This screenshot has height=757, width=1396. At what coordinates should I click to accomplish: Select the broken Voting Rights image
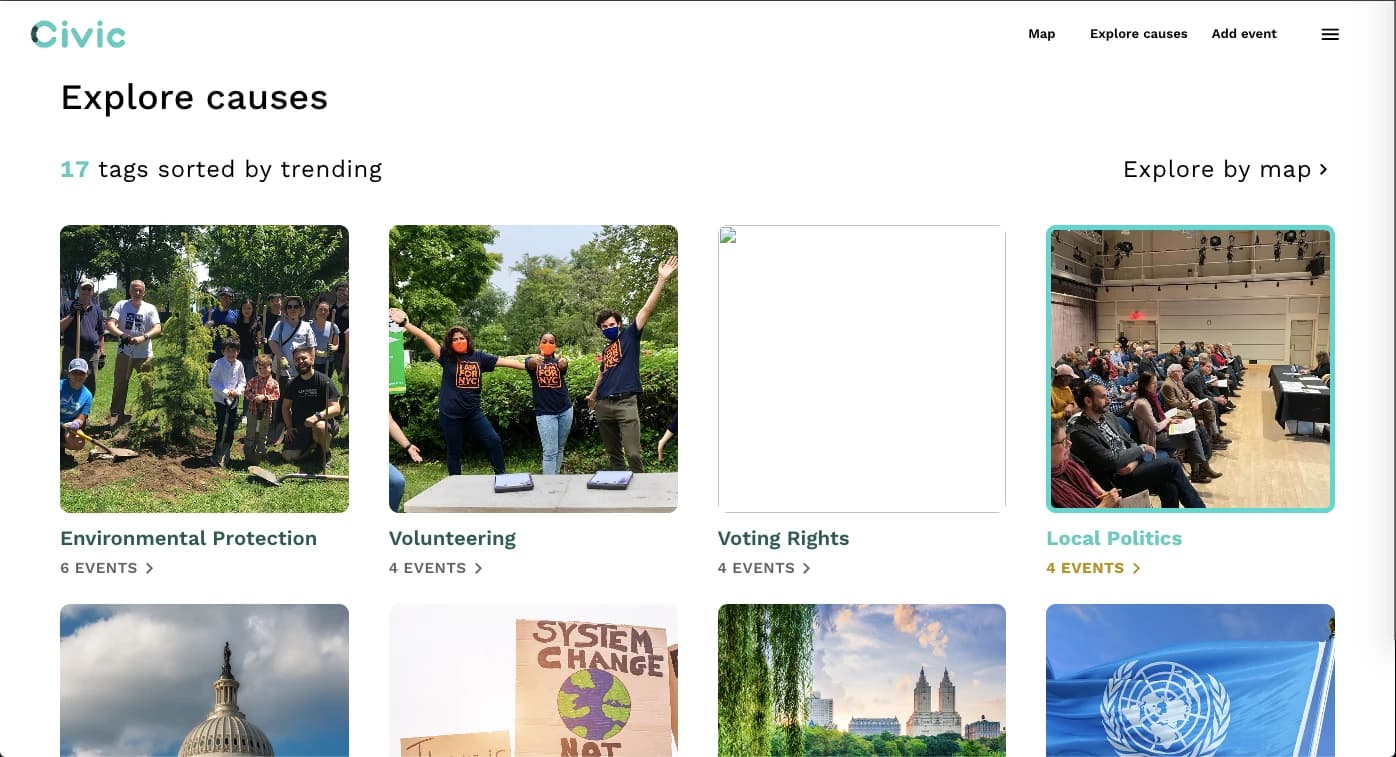[x=862, y=369]
